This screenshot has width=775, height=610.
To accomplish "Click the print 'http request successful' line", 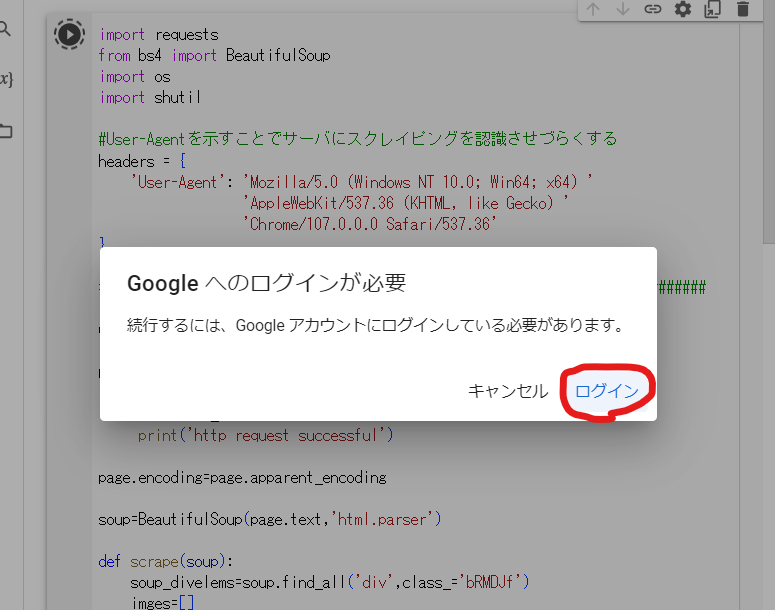I will click(x=265, y=435).
